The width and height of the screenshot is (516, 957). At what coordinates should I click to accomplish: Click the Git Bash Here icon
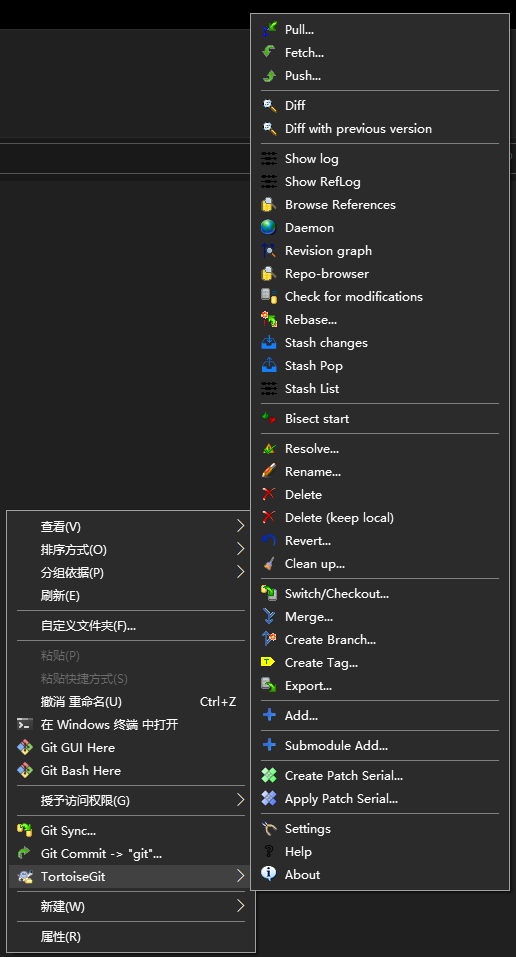tap(24, 770)
